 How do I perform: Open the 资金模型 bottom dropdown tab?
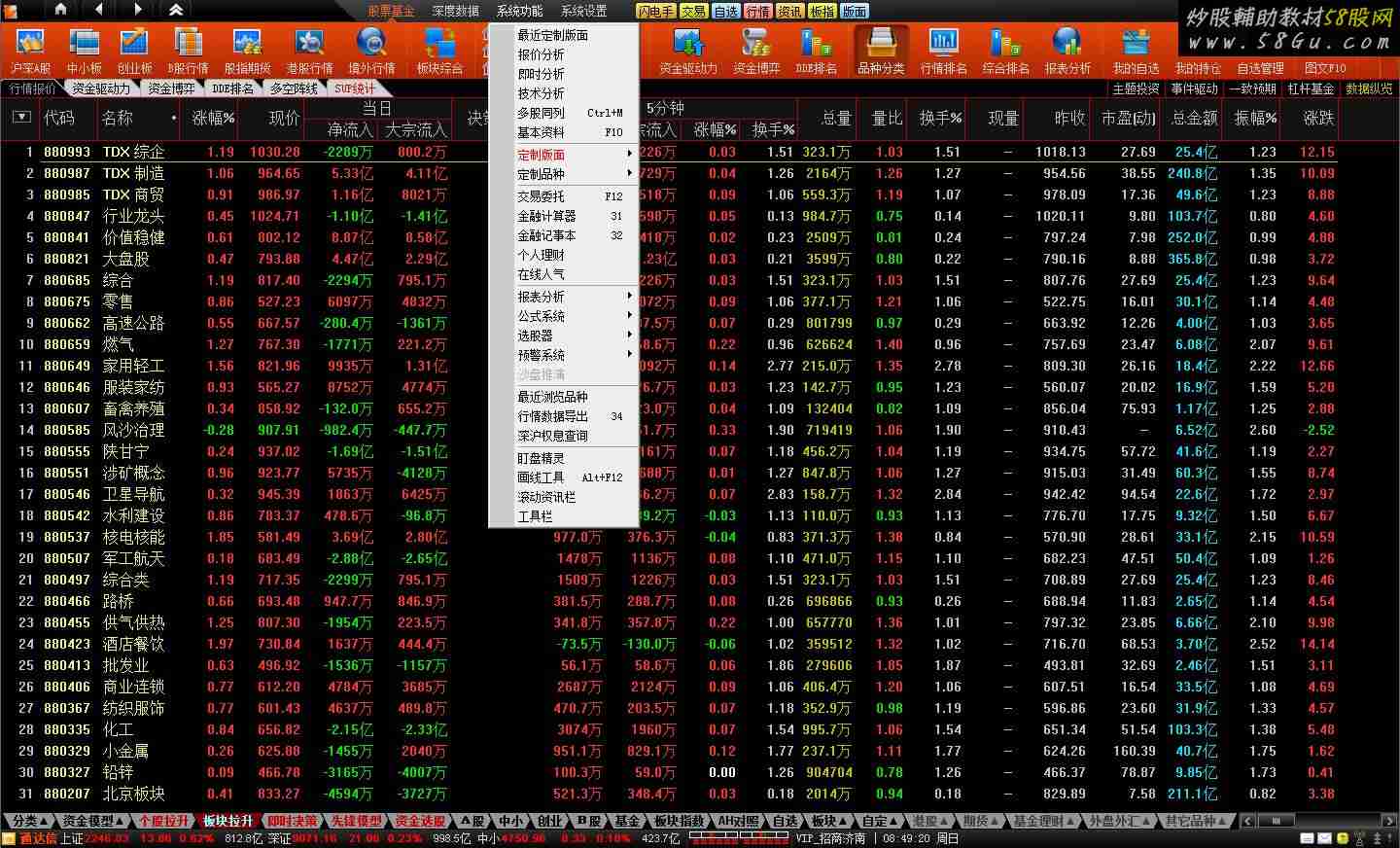click(93, 821)
